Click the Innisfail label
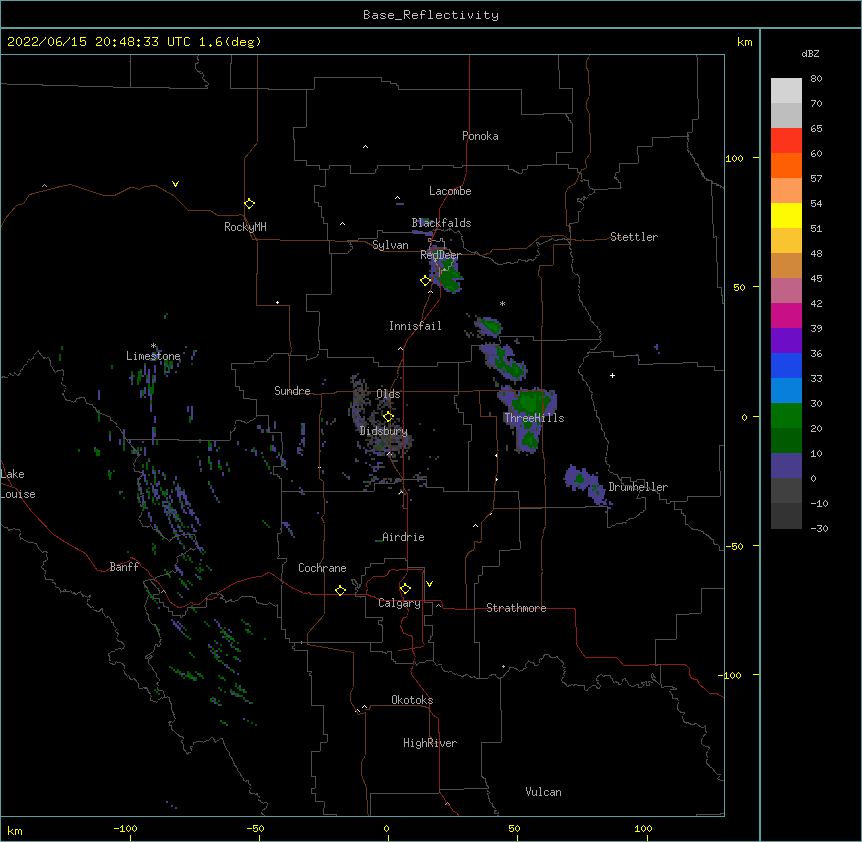The width and height of the screenshot is (862, 842). (415, 326)
